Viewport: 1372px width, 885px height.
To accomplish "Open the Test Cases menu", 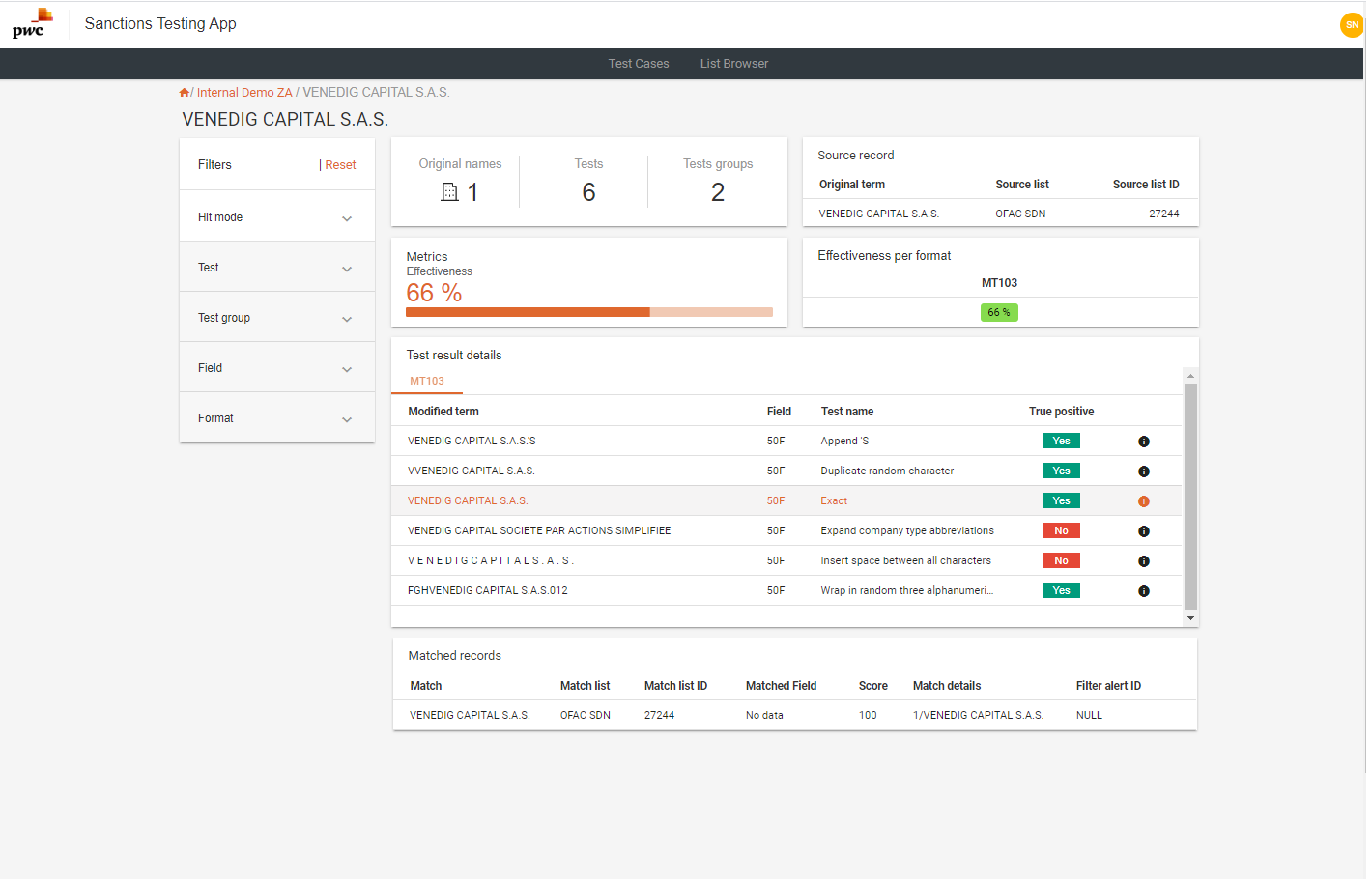I will (638, 64).
